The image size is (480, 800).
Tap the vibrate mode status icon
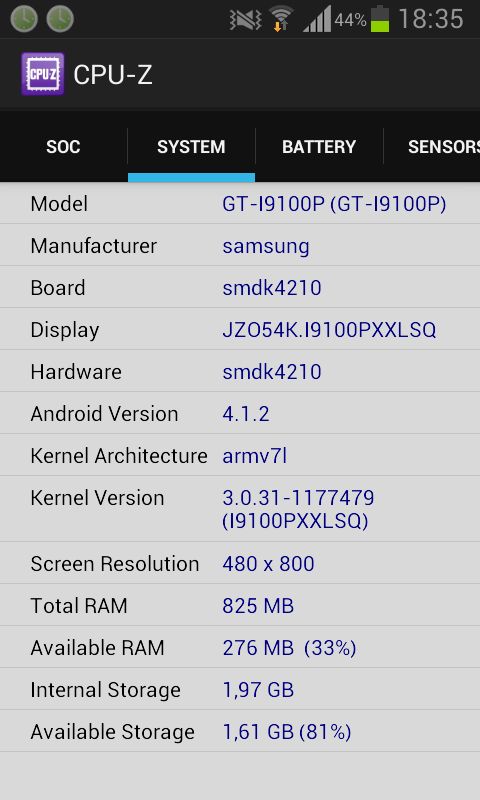click(x=245, y=20)
